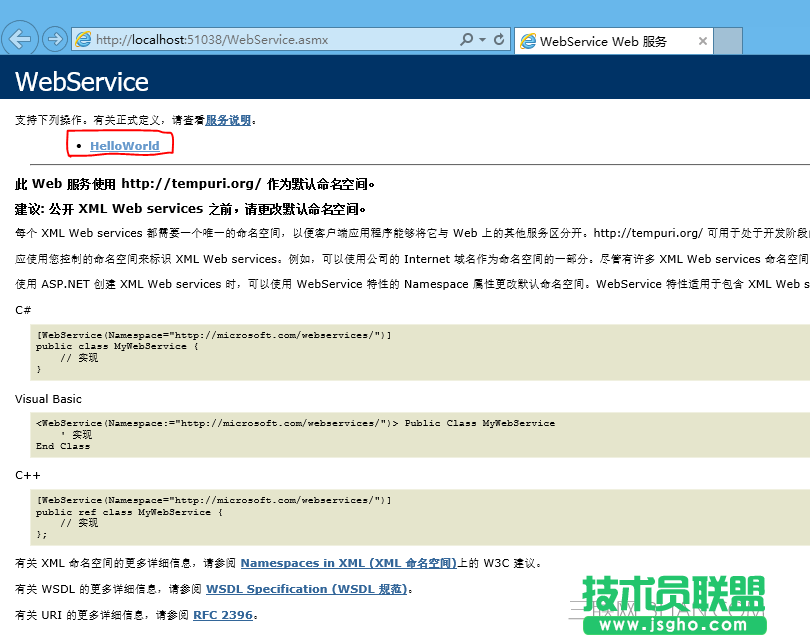This screenshot has height=641, width=810.
Task: Click the back navigation arrow
Action: 21,39
